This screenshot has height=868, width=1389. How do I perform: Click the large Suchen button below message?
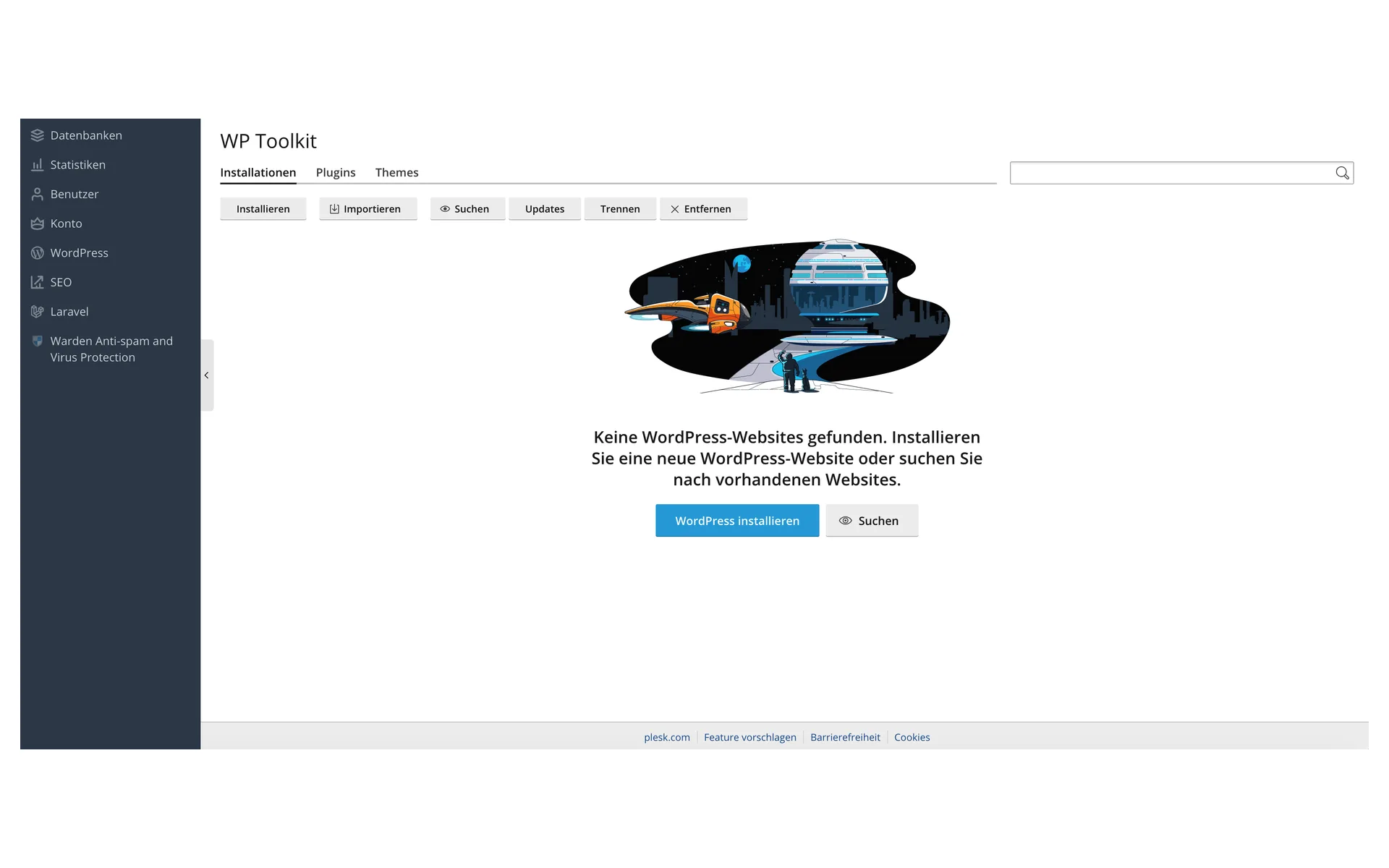(872, 521)
